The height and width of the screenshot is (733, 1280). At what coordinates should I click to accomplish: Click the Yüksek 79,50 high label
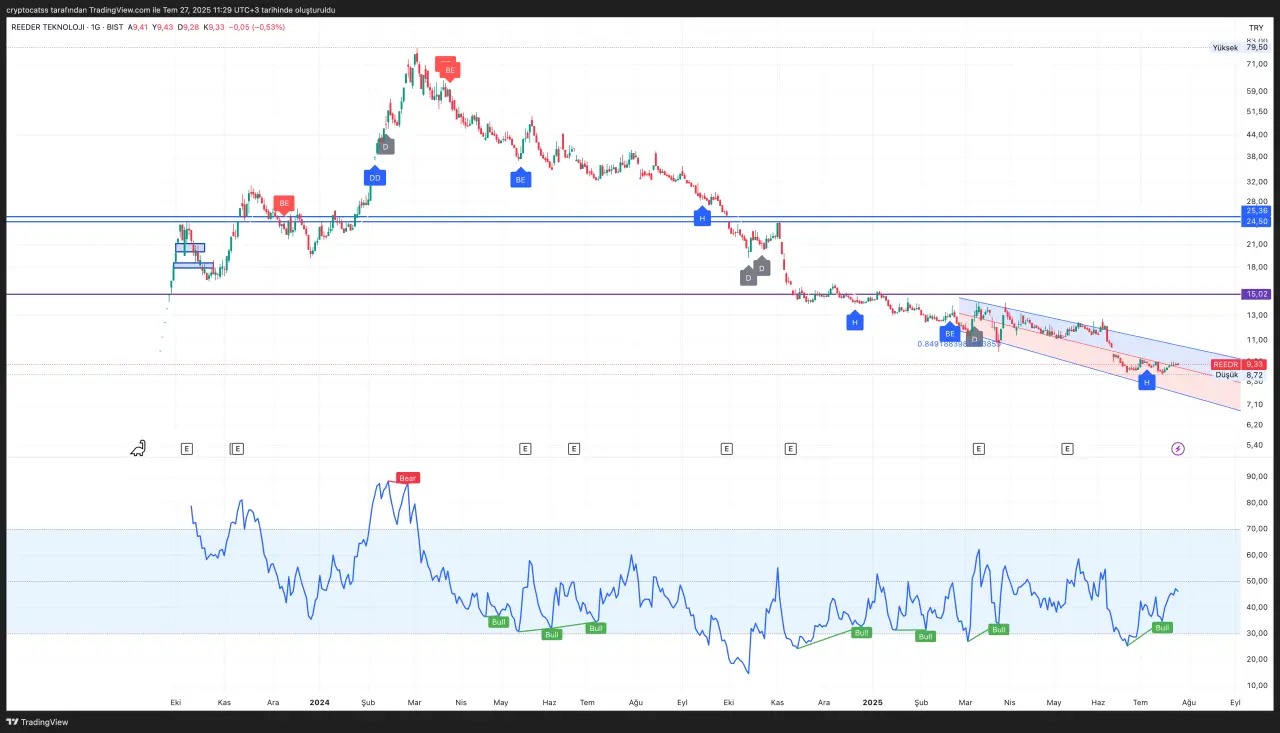tap(1240, 47)
